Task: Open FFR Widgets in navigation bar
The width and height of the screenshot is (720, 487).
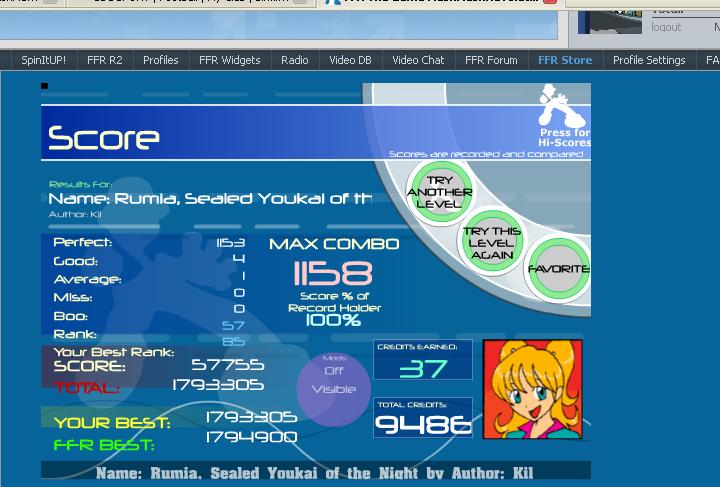Action: pyautogui.click(x=230, y=60)
